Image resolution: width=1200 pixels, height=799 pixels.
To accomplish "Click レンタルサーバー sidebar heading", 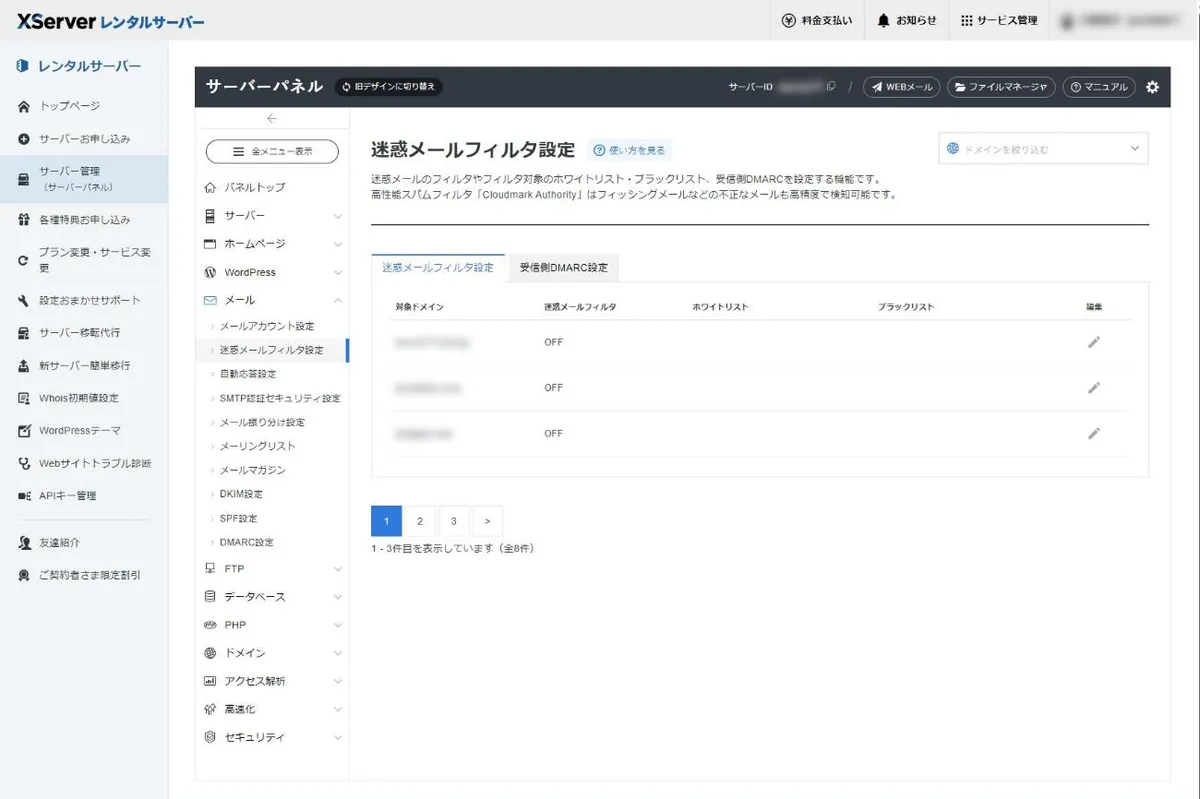I will coord(79,66).
